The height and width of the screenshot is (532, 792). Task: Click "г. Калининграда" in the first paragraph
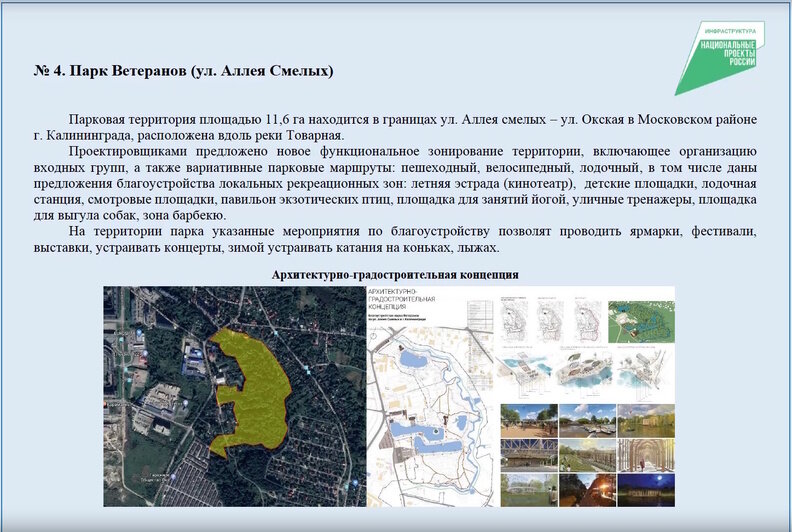point(83,136)
